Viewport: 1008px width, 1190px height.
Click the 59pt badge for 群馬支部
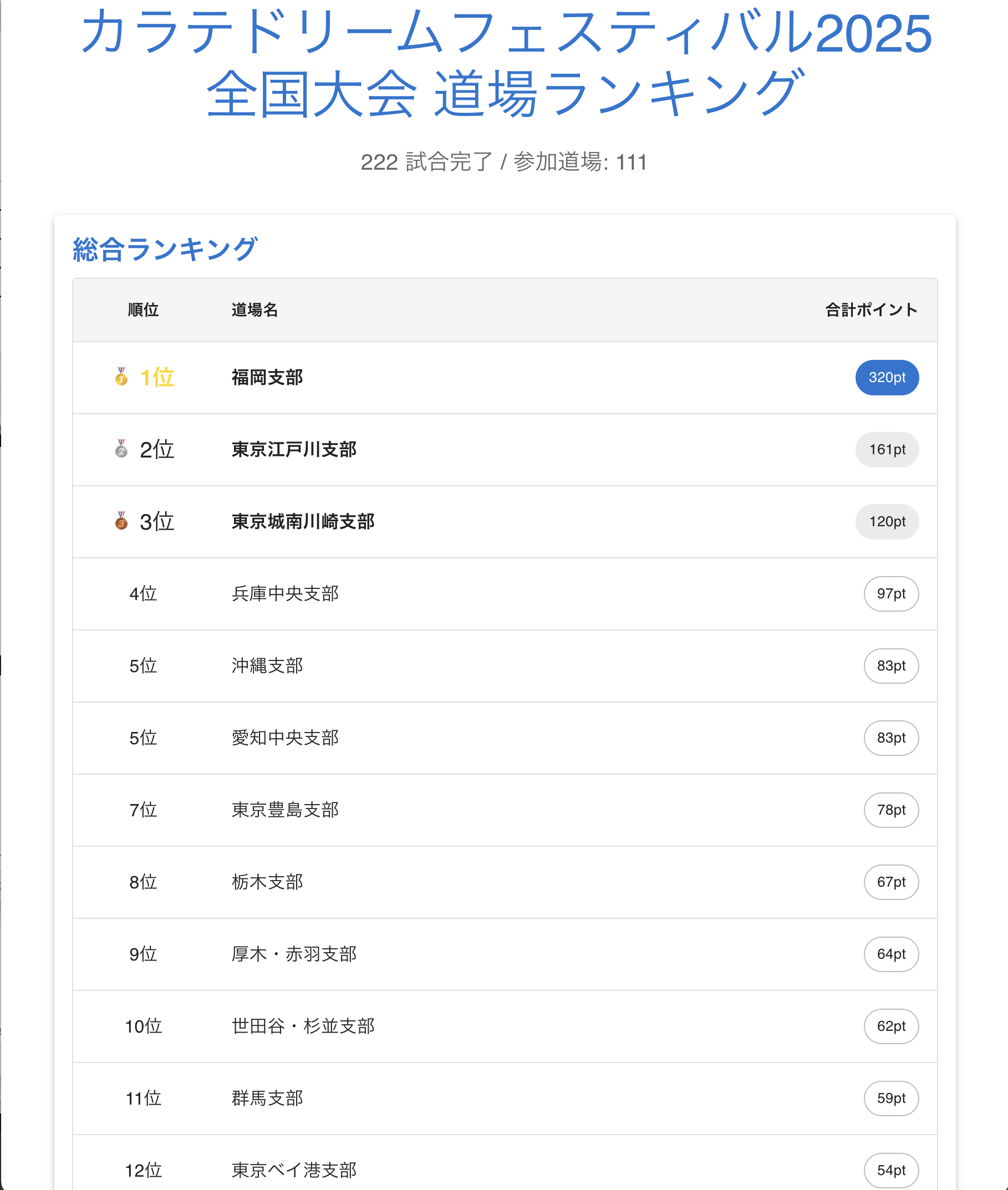coord(891,1098)
